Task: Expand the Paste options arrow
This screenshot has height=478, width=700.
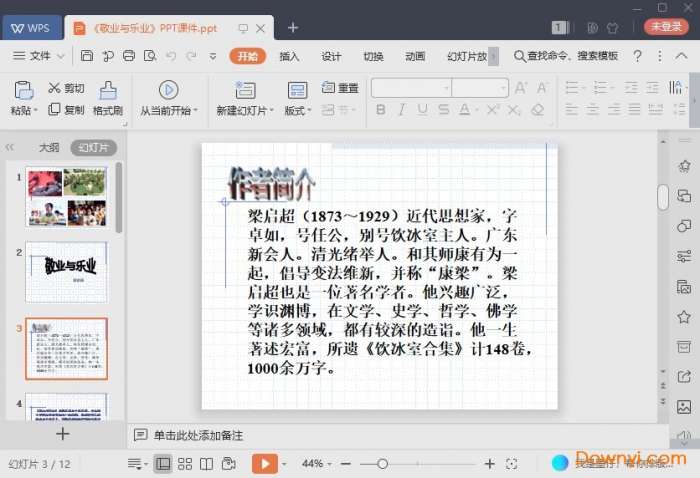Action: pyautogui.click(x=36, y=110)
